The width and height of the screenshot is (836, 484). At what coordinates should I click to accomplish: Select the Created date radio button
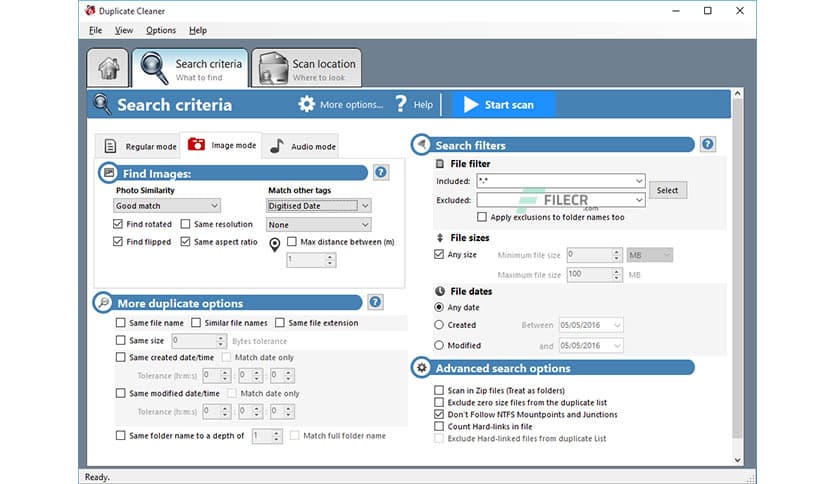(439, 325)
